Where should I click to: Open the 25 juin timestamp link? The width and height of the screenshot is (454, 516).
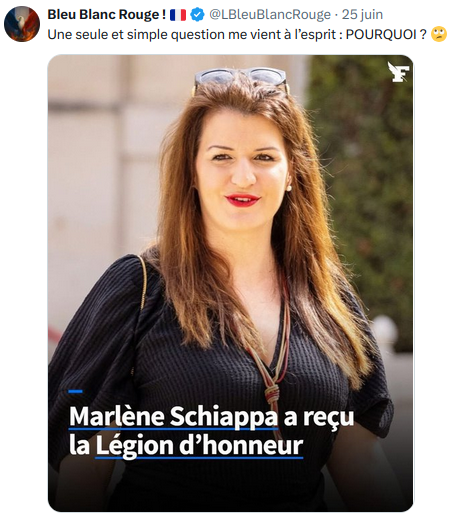point(363,15)
